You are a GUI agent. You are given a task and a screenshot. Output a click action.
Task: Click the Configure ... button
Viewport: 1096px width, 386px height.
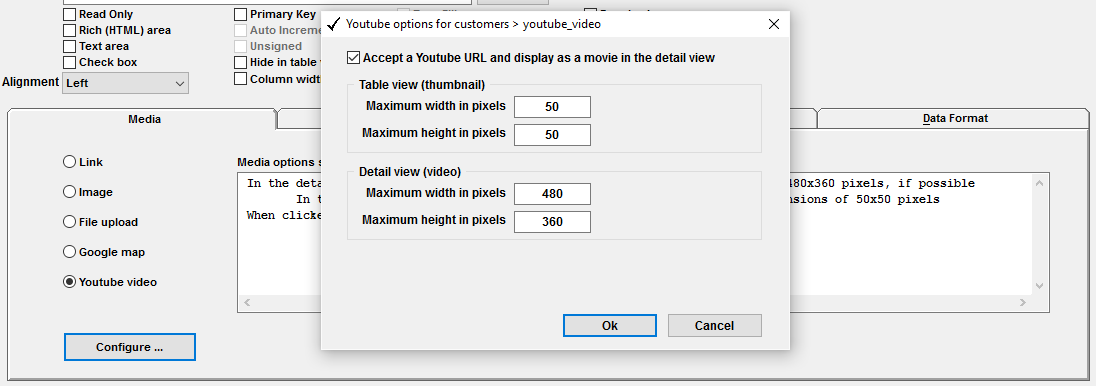click(x=129, y=348)
